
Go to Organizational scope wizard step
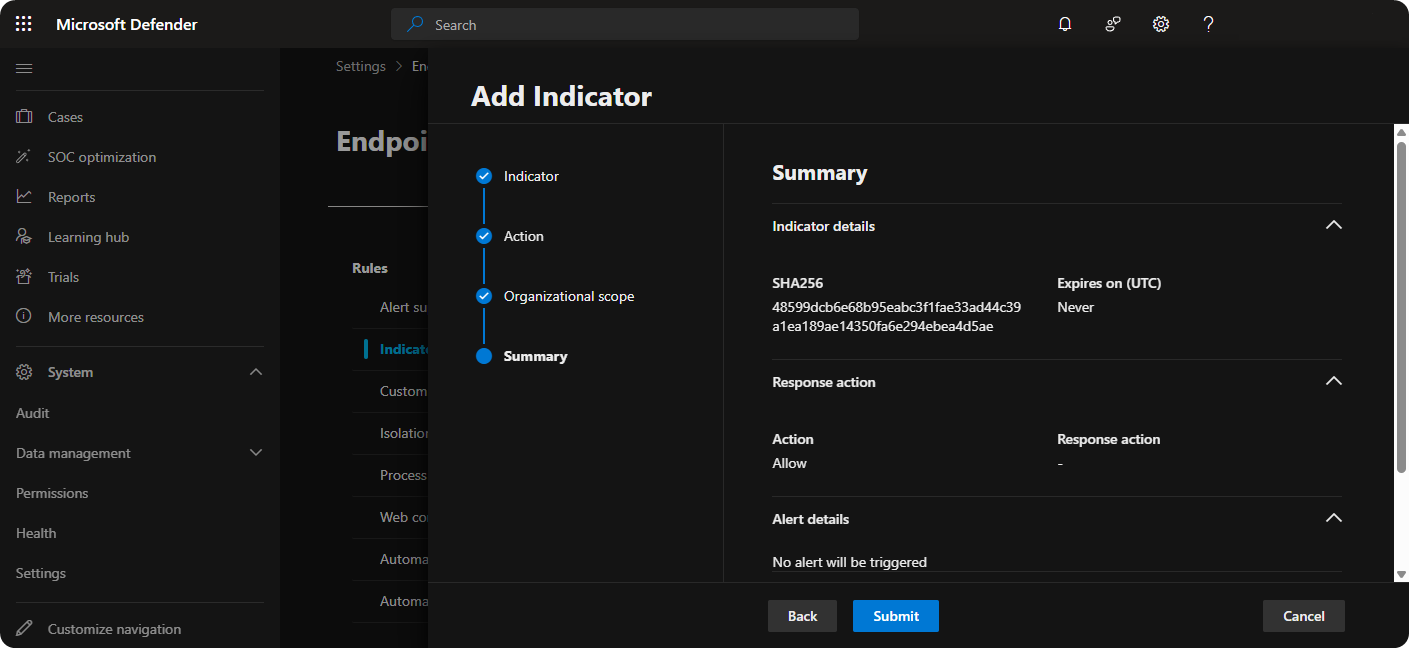click(x=568, y=296)
